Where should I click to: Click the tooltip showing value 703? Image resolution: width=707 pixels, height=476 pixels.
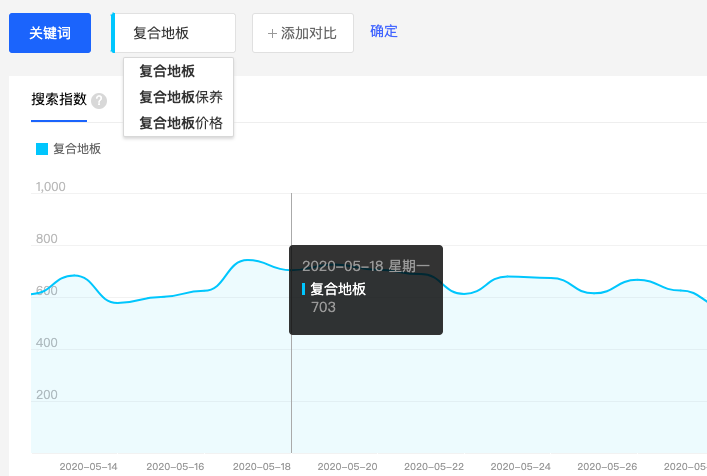tap(365, 289)
